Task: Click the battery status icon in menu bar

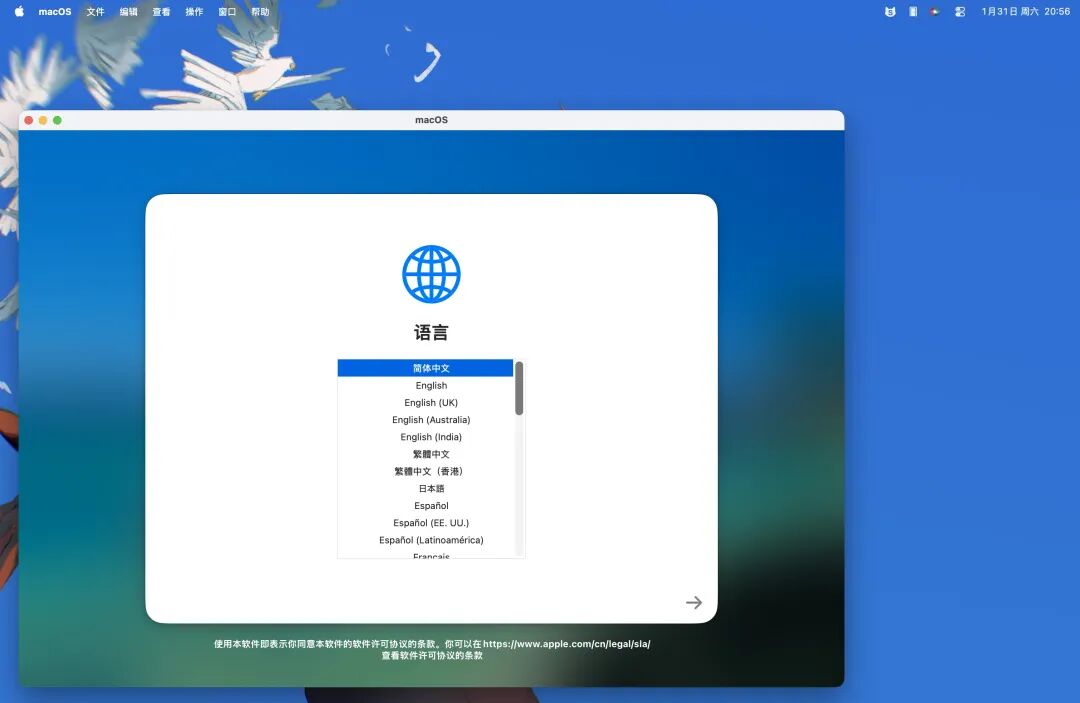Action: click(x=911, y=11)
